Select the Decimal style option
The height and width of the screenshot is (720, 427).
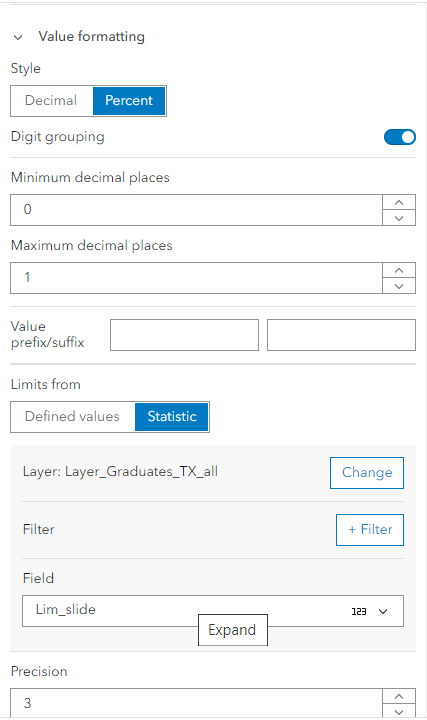(x=51, y=101)
